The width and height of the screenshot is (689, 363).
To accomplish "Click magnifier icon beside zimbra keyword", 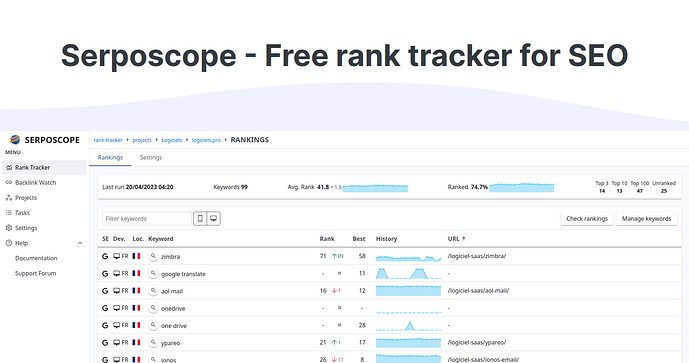I will (x=153, y=256).
